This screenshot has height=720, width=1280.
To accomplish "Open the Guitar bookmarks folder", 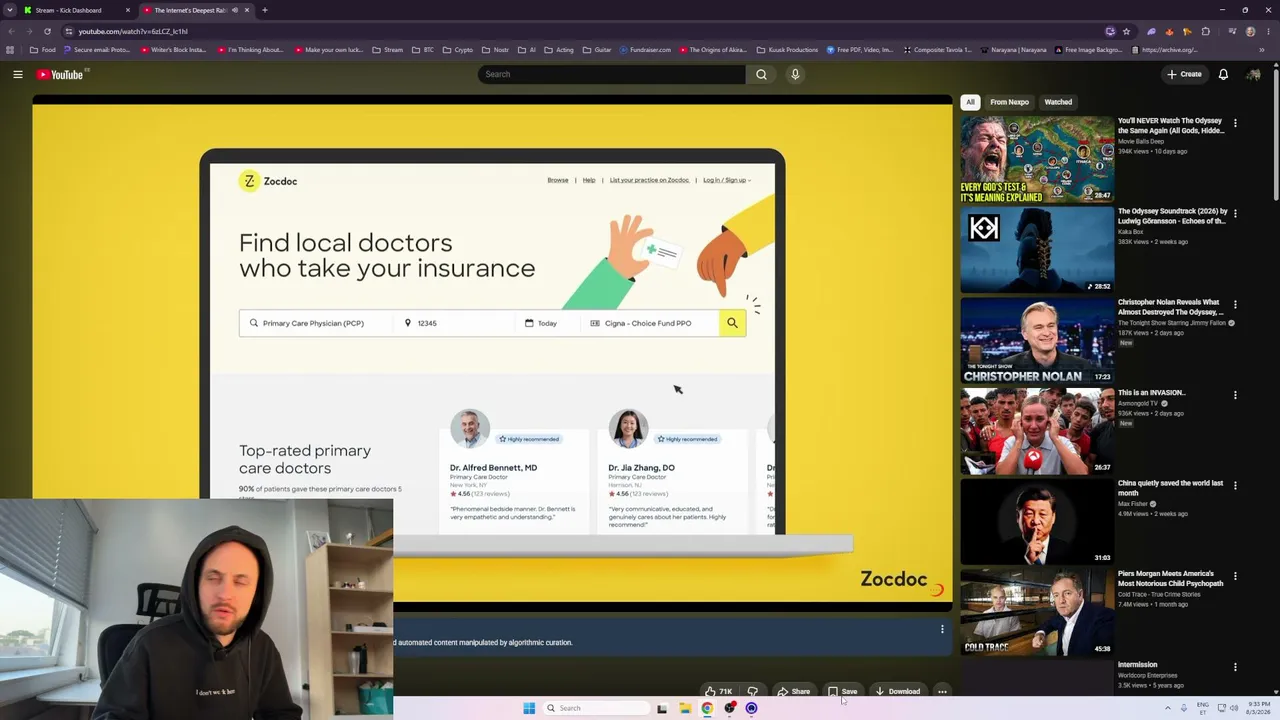I will (x=596, y=50).
